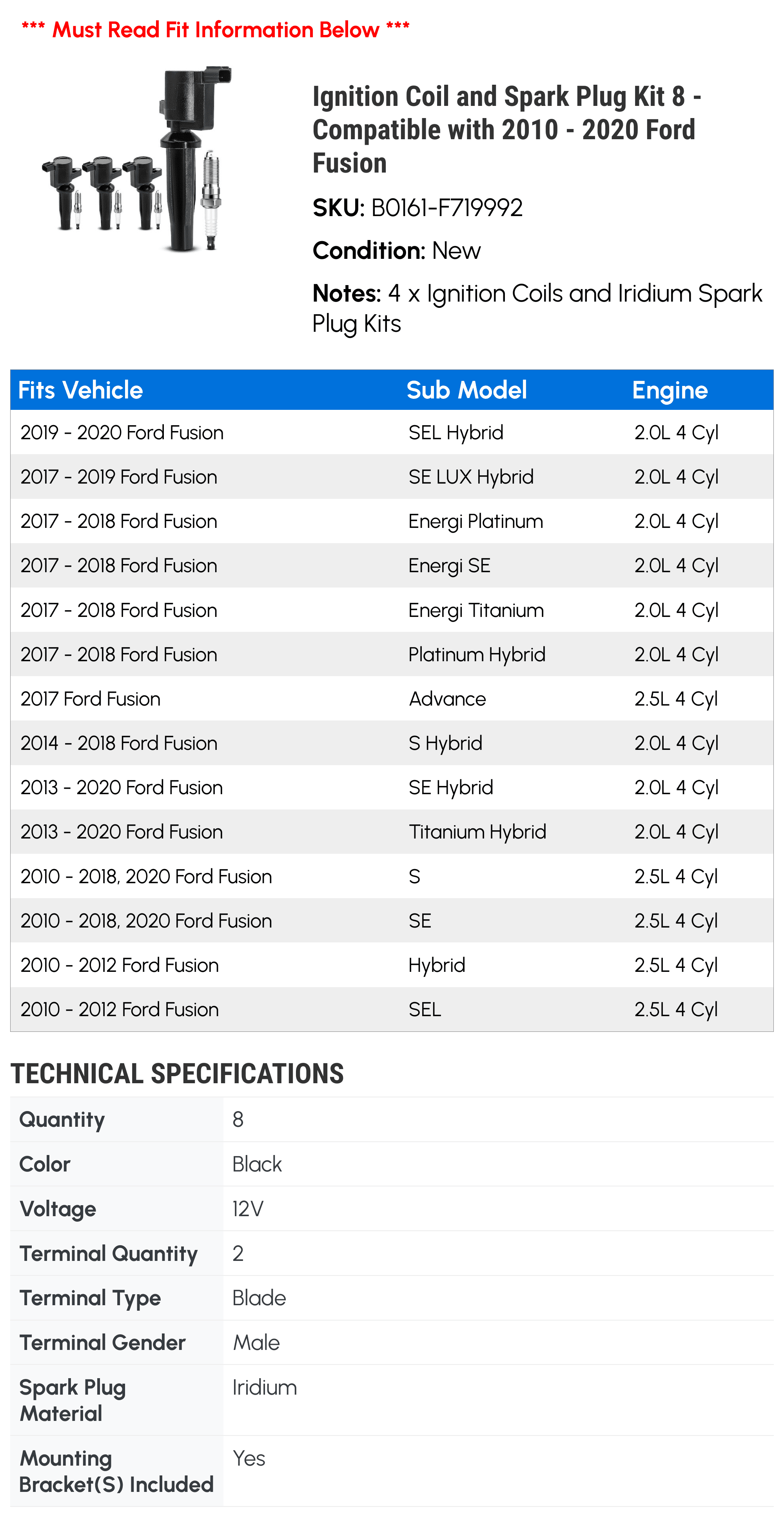Click the Mounting Bracket(S) Included row
This screenshot has height=1517, width=784.
coord(392,1471)
